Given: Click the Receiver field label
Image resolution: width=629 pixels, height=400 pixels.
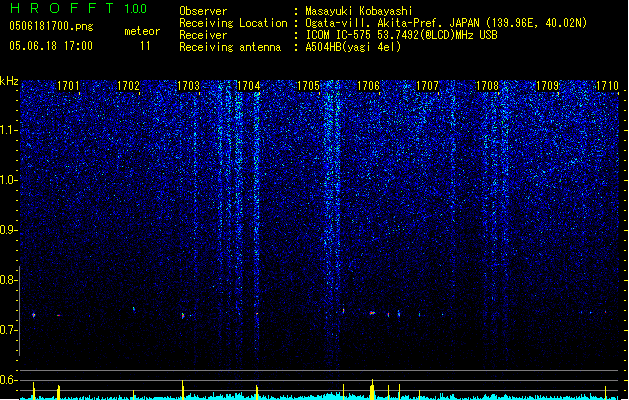Looking at the screenshot, I should (x=203, y=35).
